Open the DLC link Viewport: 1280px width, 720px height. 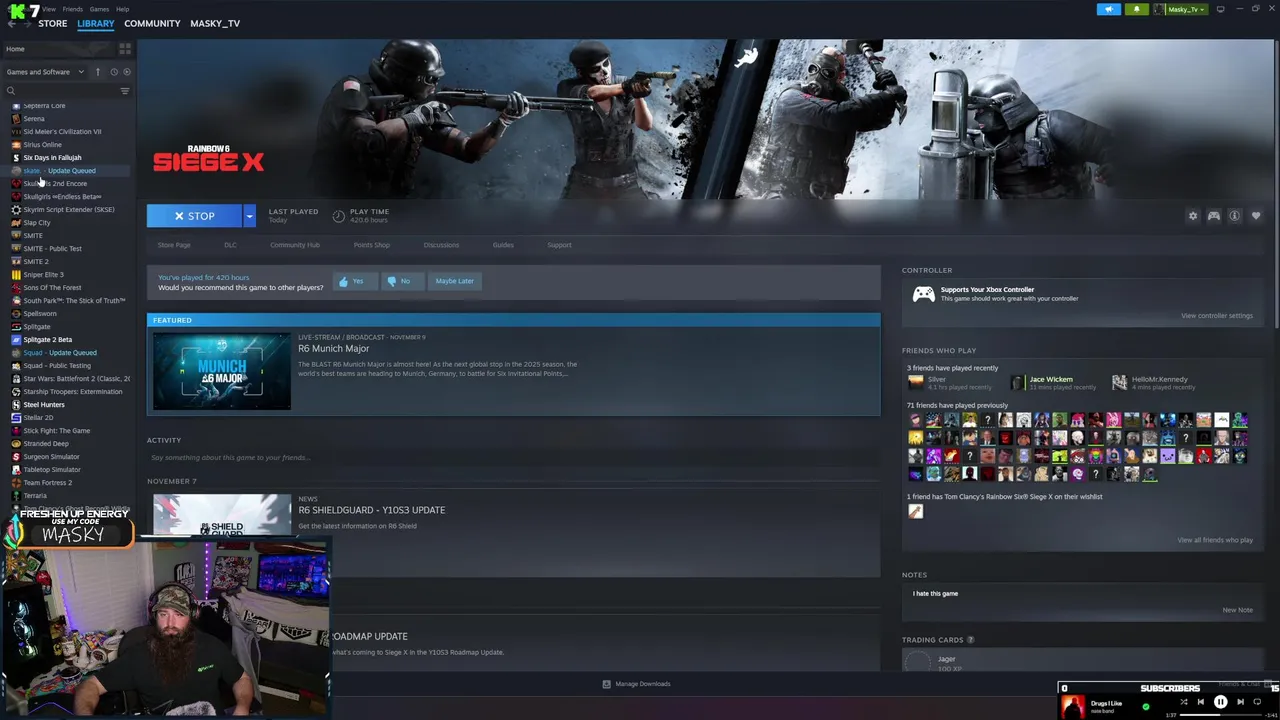coord(230,245)
